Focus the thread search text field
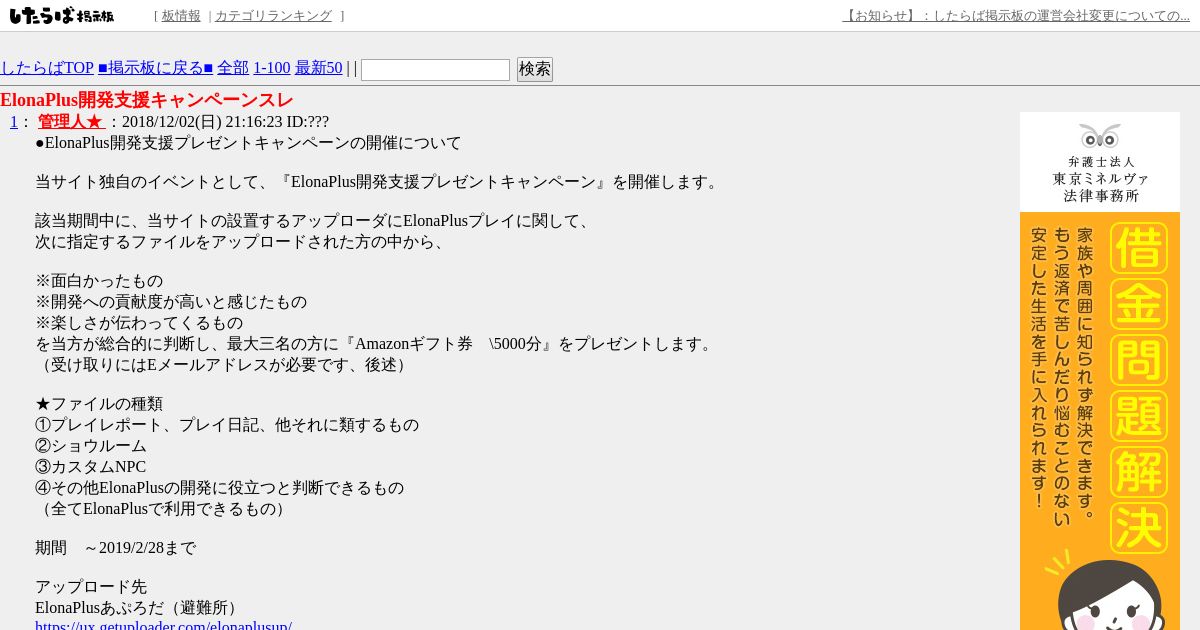Viewport: 1200px width, 630px height. (435, 70)
